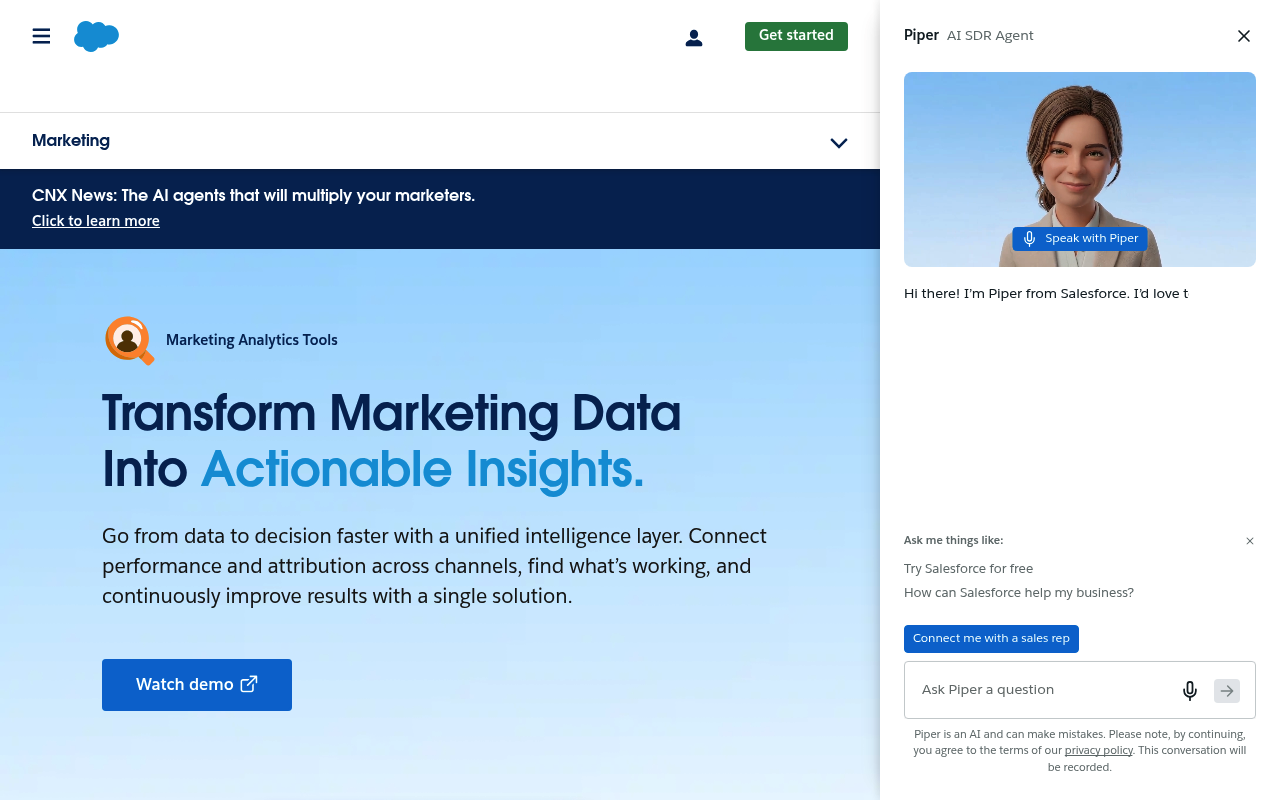
Task: Click the Marketing Analytics Tools label
Action: point(252,340)
